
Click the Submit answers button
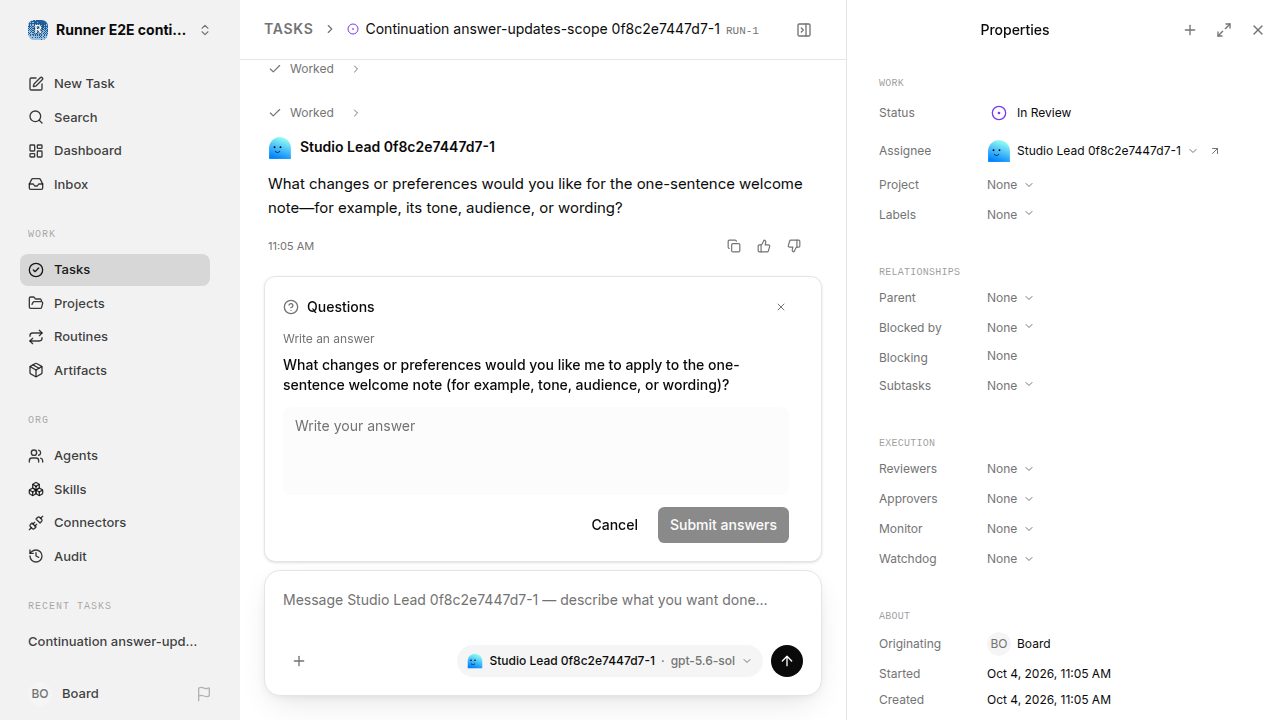(x=723, y=525)
